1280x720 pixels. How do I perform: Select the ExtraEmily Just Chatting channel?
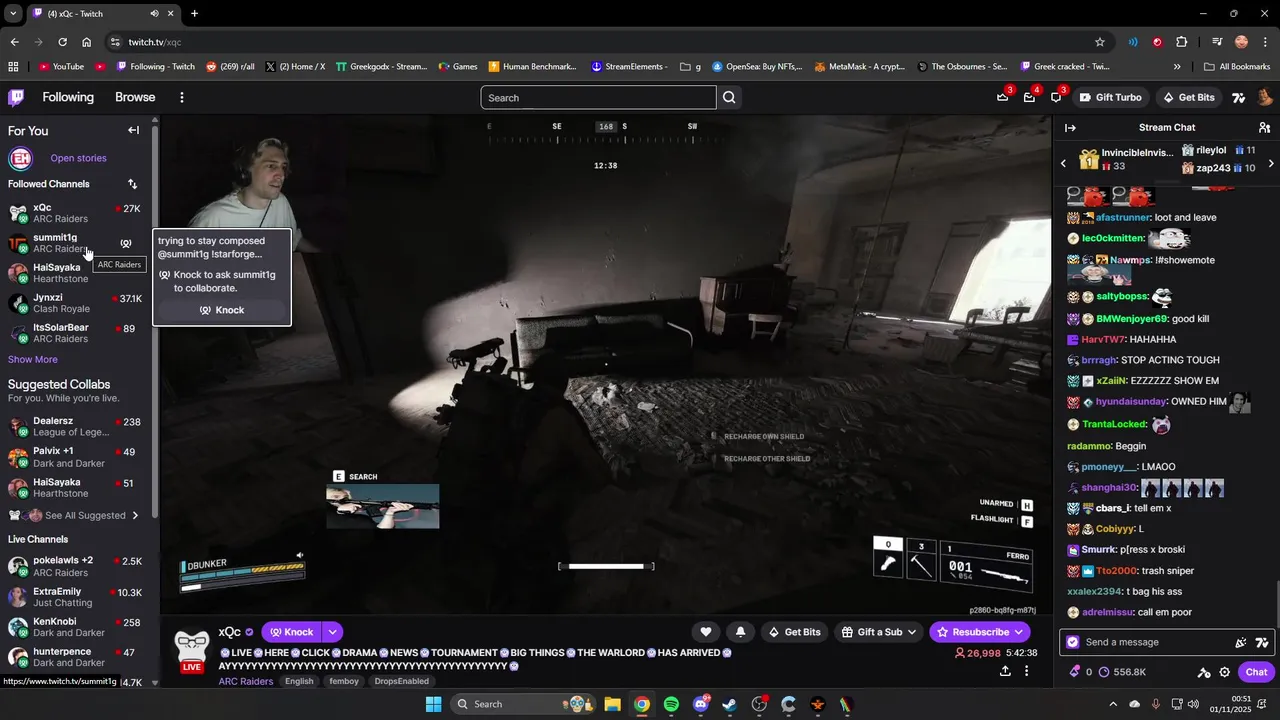77,597
